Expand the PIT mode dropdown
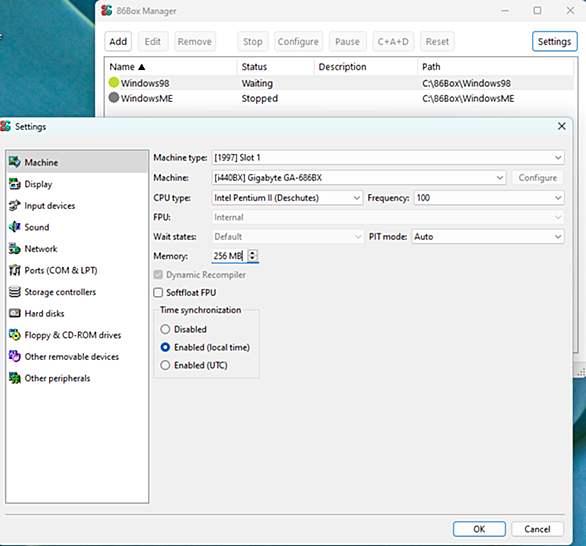Screen dimensions: 586x546 coord(488,237)
